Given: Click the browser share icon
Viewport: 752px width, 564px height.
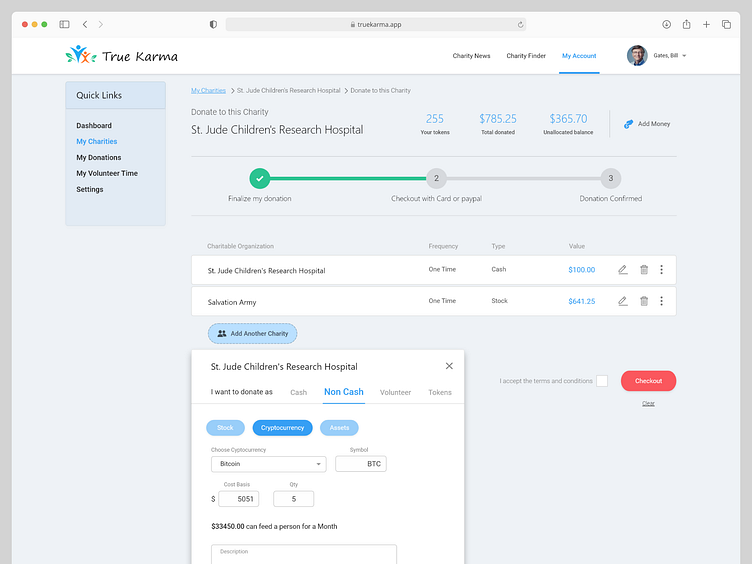Looking at the screenshot, I should point(687,24).
